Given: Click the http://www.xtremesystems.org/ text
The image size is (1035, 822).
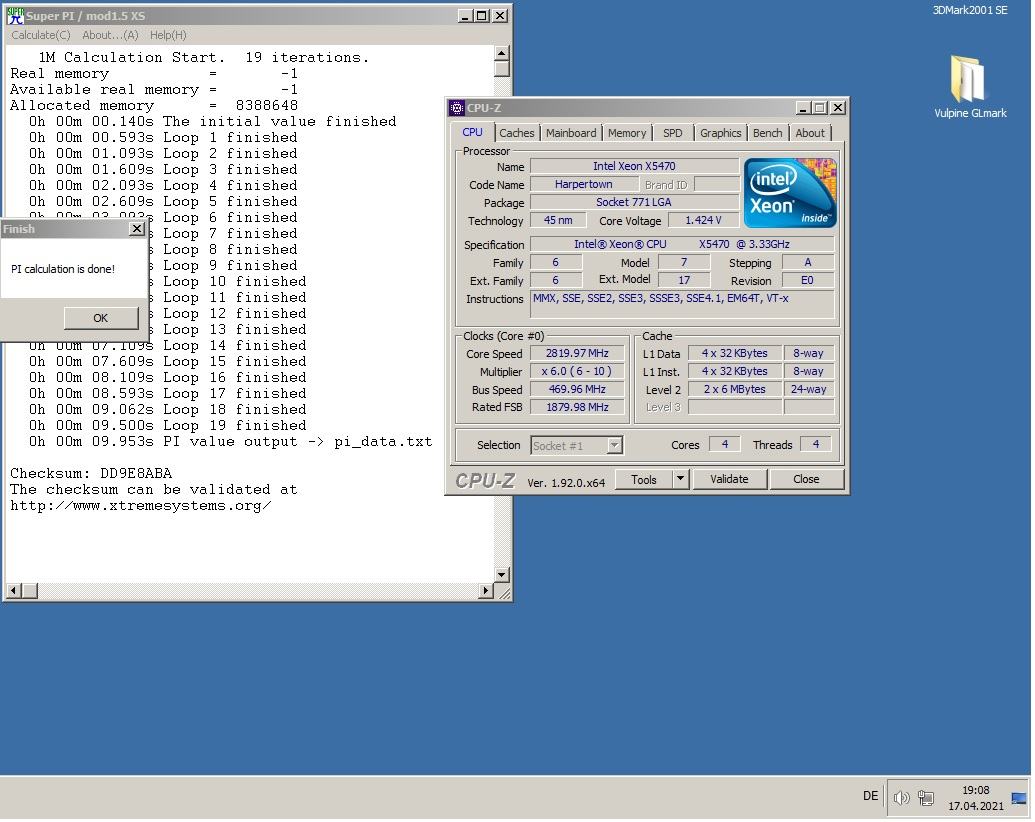Looking at the screenshot, I should click(141, 506).
